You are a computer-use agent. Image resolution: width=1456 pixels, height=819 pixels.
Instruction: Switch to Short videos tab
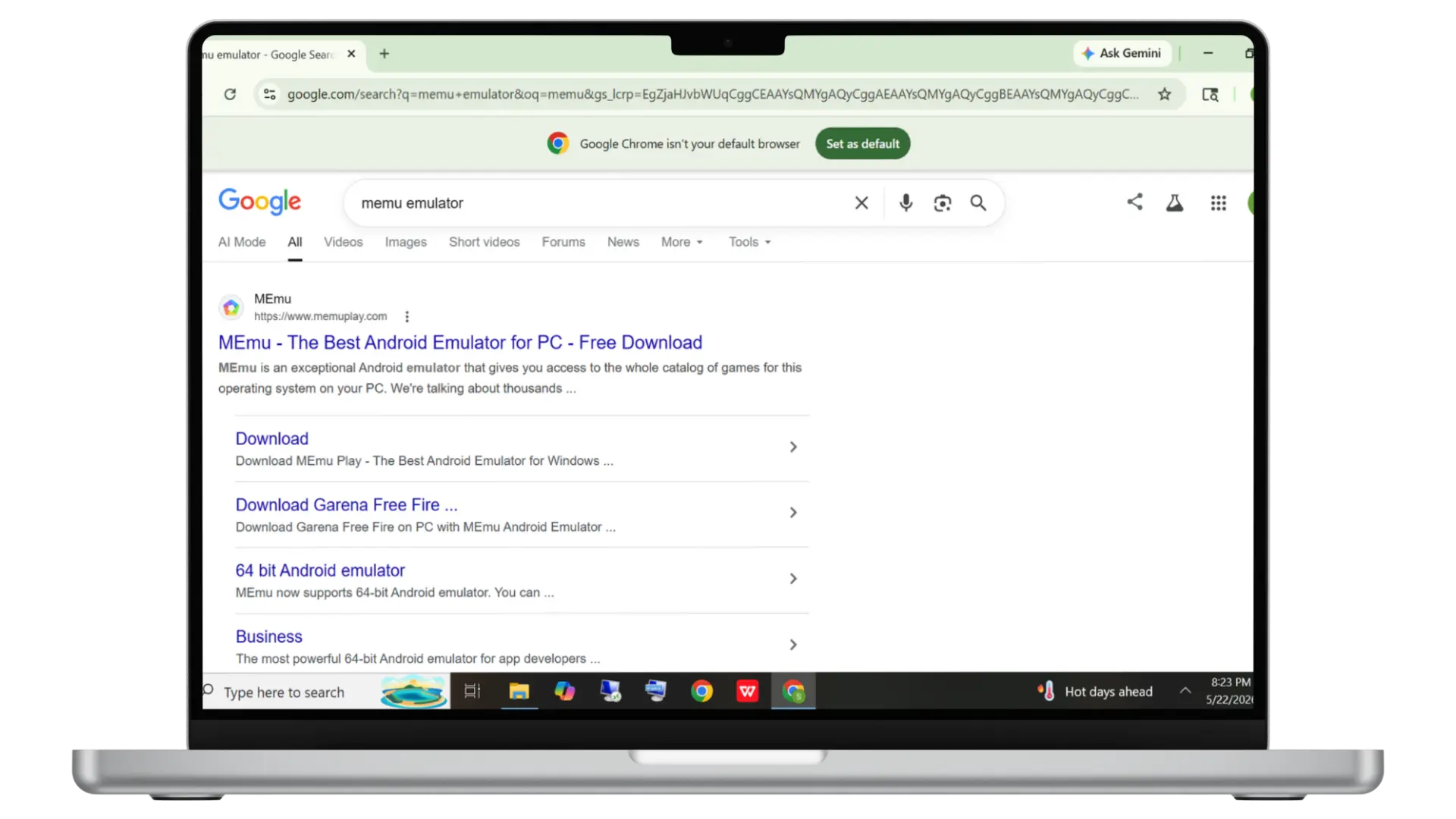[485, 242]
